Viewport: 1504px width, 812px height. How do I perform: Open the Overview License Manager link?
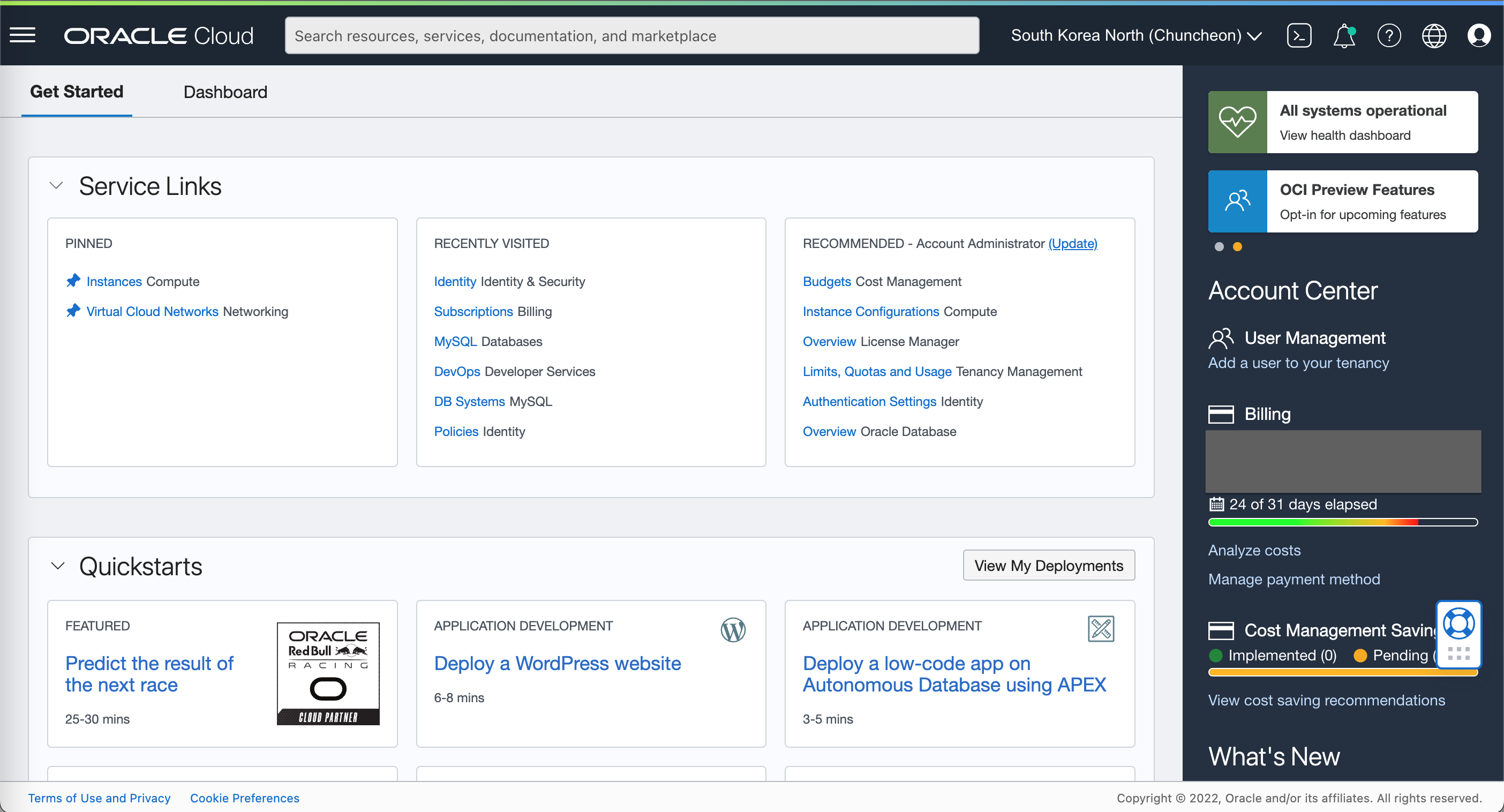(x=829, y=342)
